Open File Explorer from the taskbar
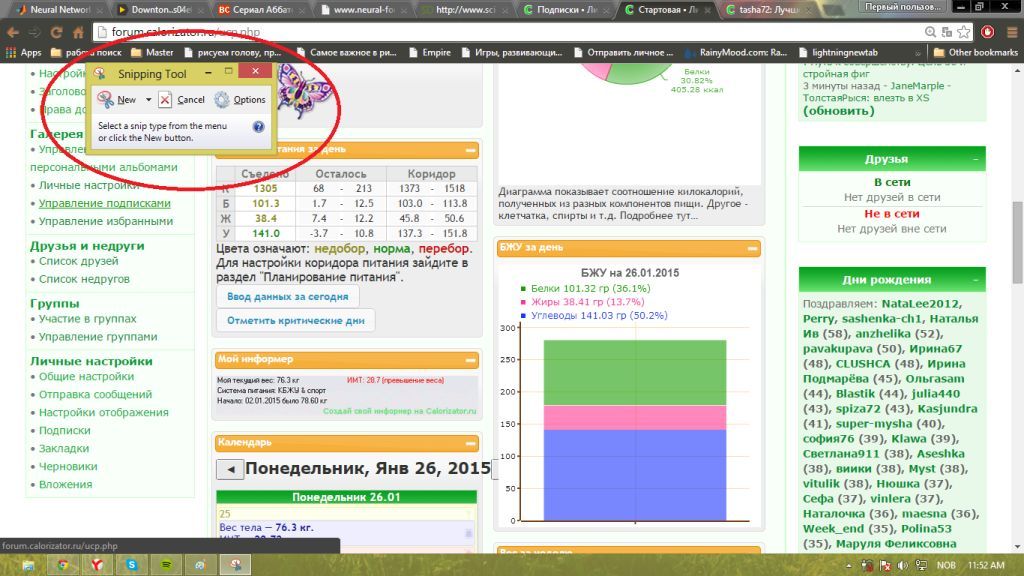The width and height of the screenshot is (1024, 576). [29, 565]
